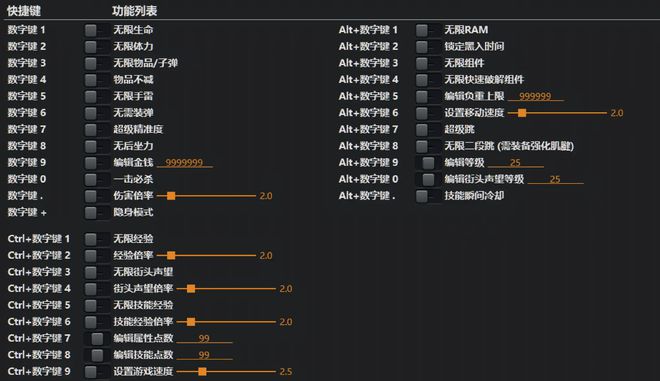The width and height of the screenshot is (660, 381).
Task: Toggle 编辑等级 switch
Action: coord(428,163)
